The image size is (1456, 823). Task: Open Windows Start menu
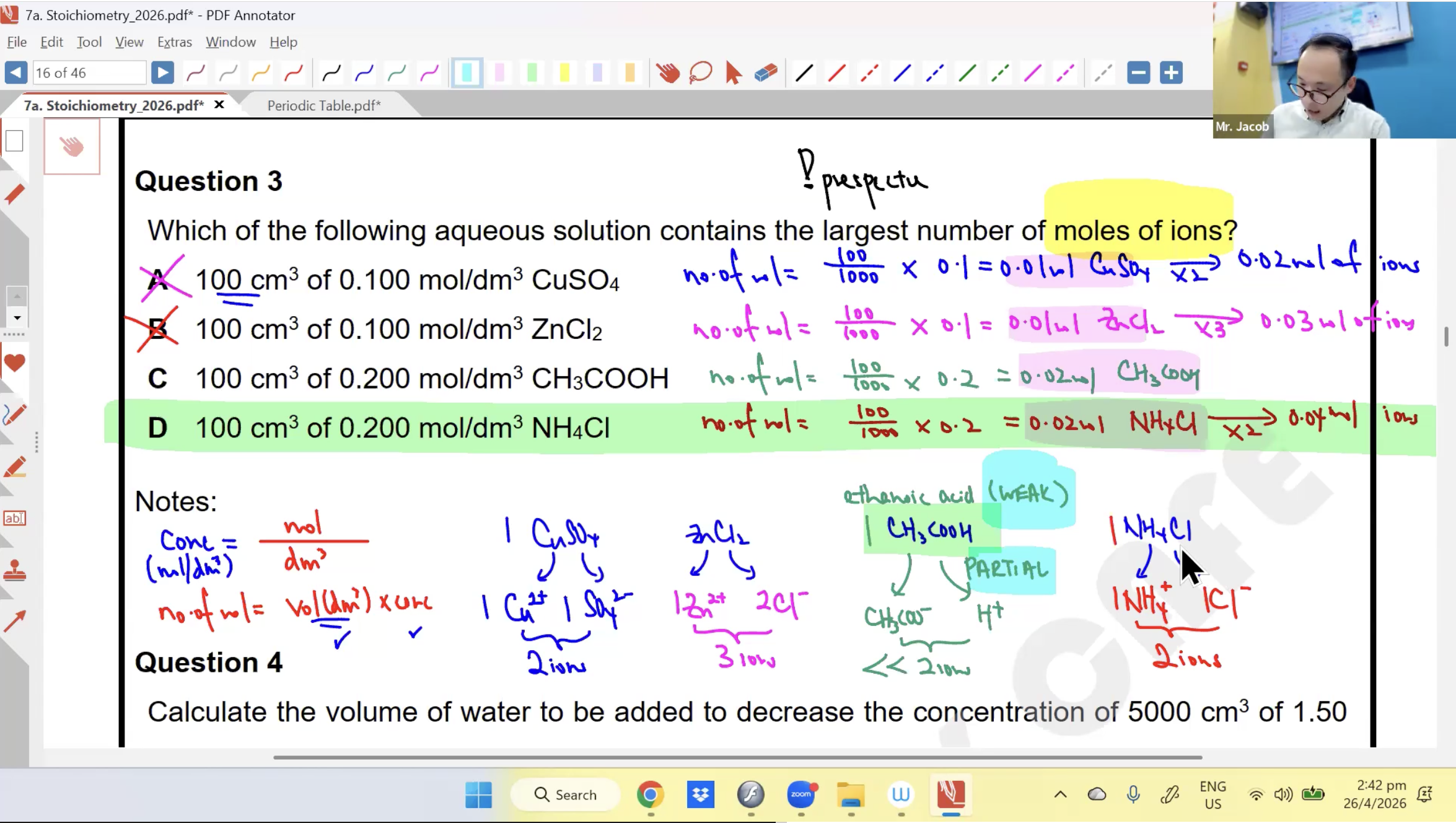tap(478, 794)
